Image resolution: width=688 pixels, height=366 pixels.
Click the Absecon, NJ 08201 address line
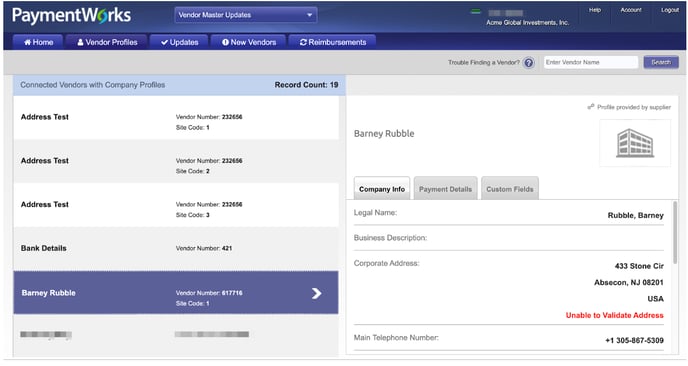(628, 282)
